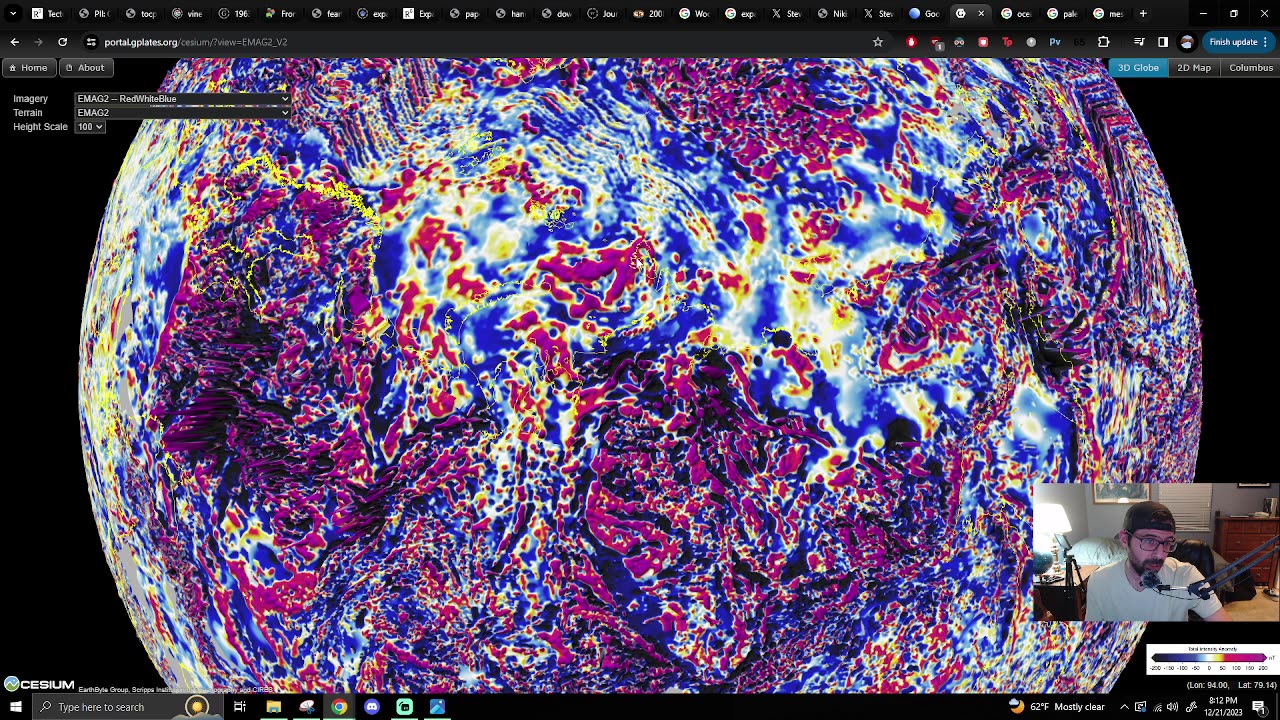Open the weather widget showing 62°F
This screenshot has height=720, width=1280.
coord(1057,707)
